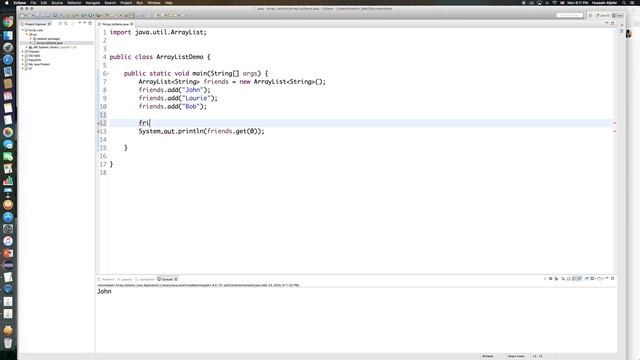Minimize the editor area
The width and height of the screenshot is (640, 360).
[x=607, y=23]
